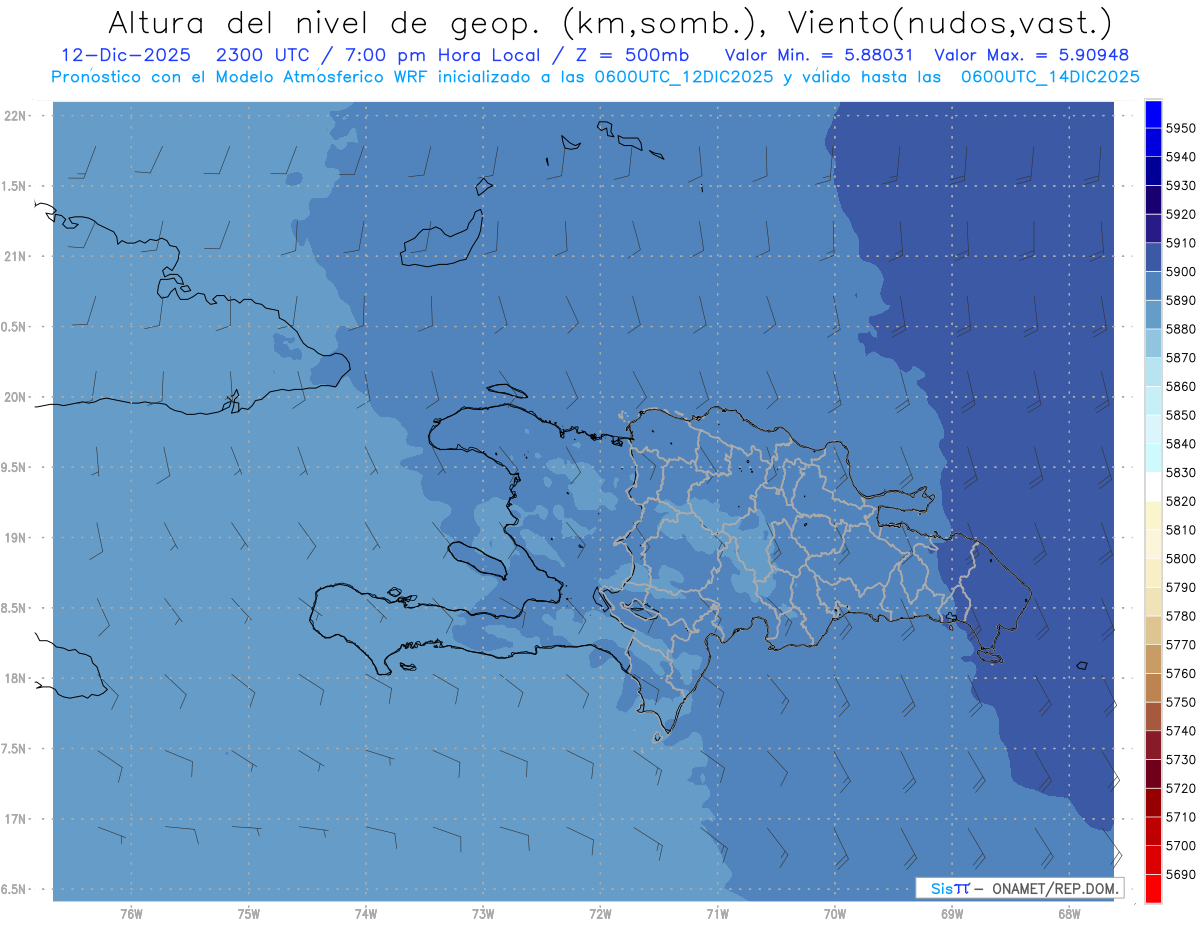
Task: Click the '71W' longitude label
Action: tap(717, 914)
